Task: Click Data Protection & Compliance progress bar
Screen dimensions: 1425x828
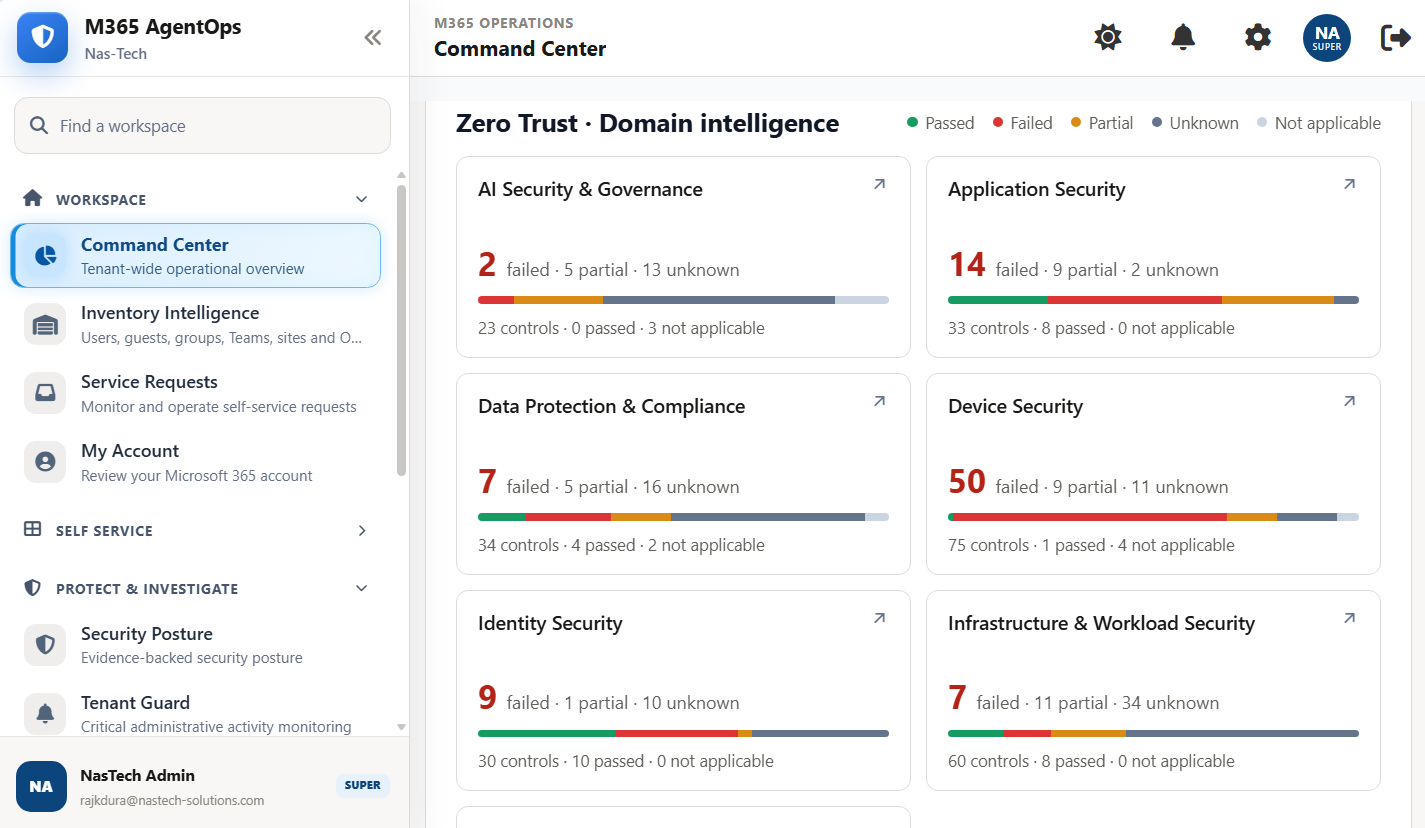Action: (x=683, y=517)
